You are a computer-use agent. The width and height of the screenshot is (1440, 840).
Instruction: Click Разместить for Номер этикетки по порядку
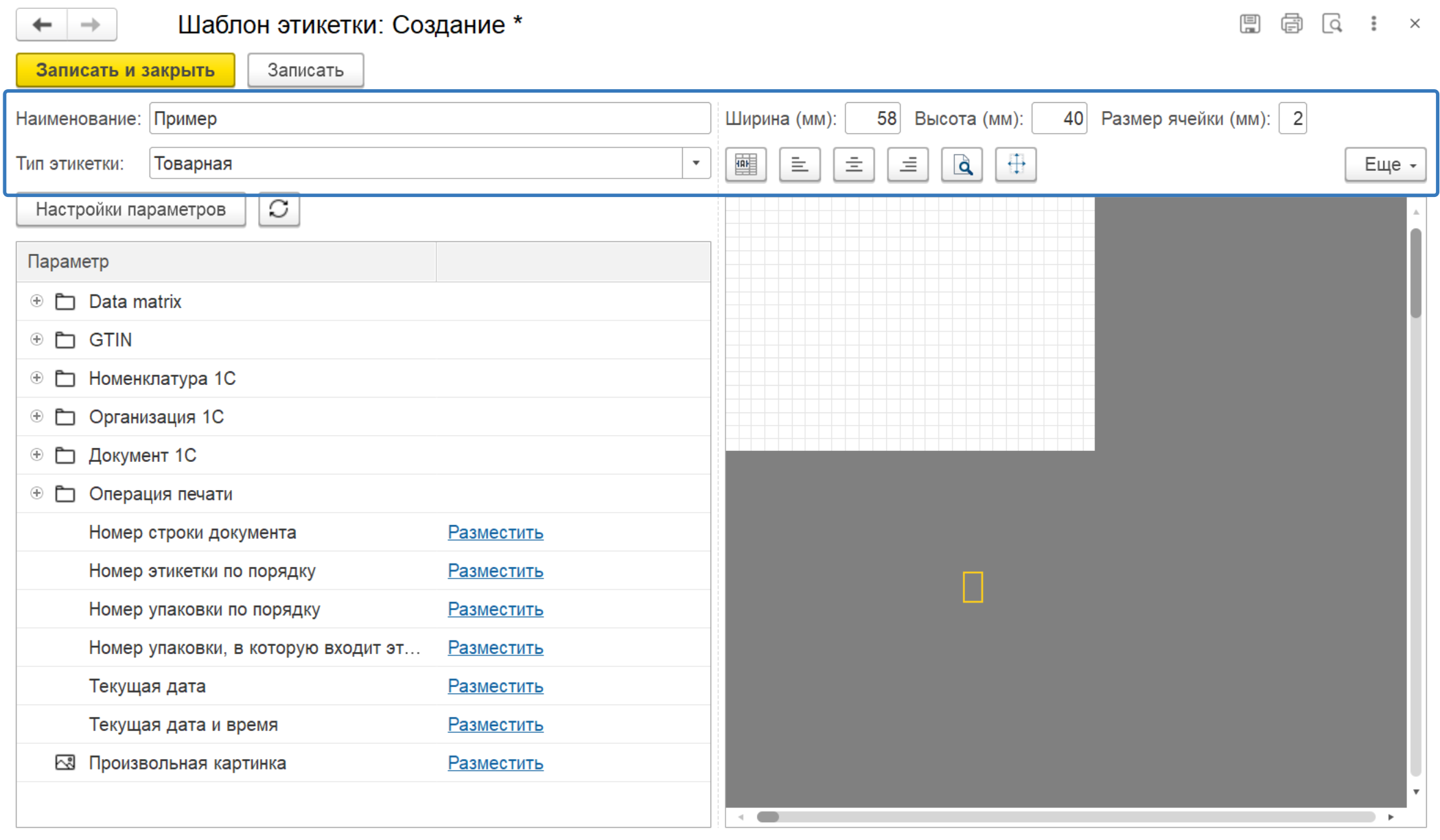(496, 571)
